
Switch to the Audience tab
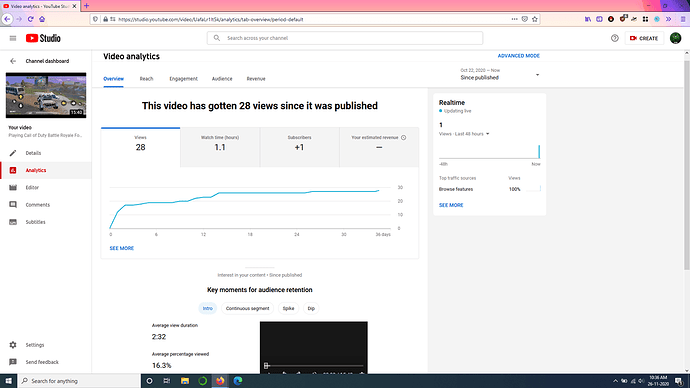[222, 79]
